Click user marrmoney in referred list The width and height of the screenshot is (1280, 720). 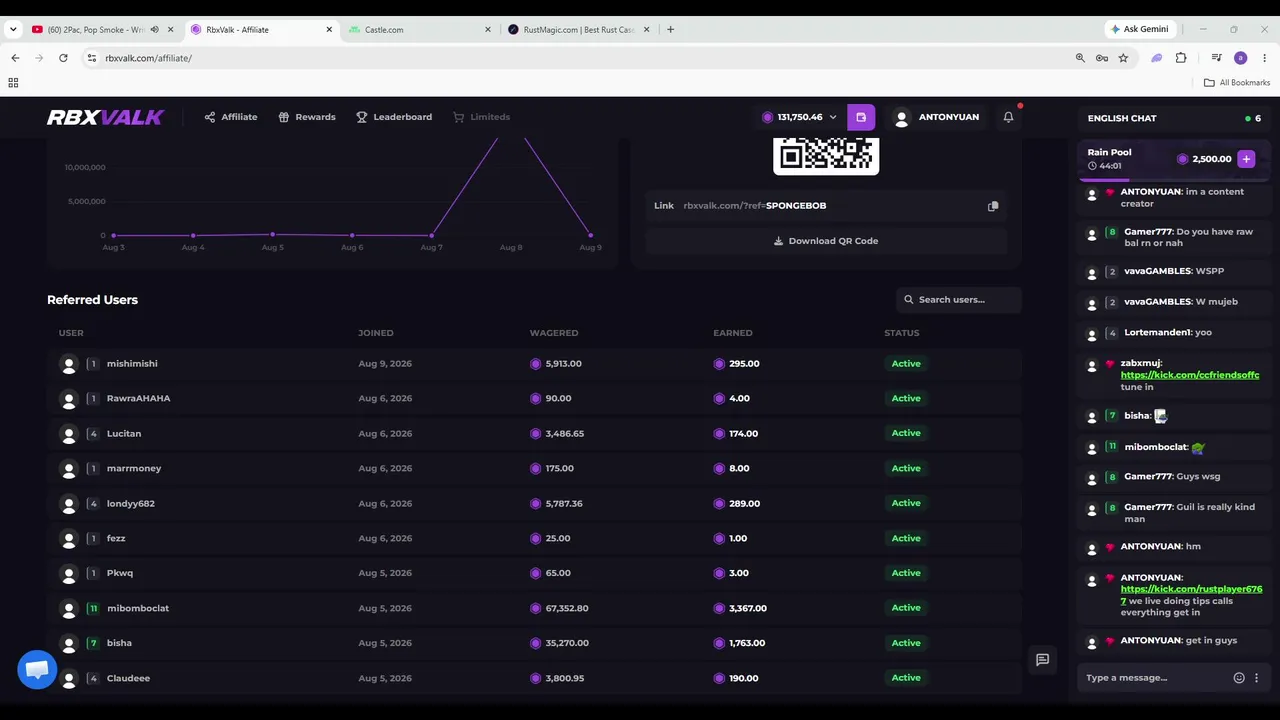134,469
